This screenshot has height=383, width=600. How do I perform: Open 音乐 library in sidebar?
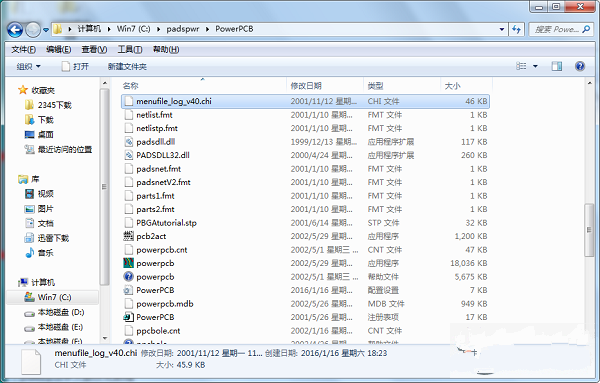tap(39, 253)
